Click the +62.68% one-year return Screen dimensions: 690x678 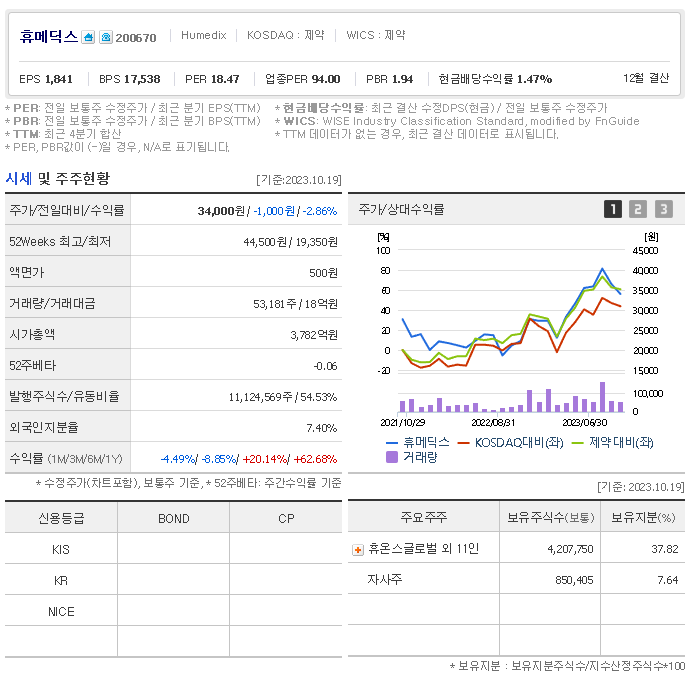click(x=315, y=459)
